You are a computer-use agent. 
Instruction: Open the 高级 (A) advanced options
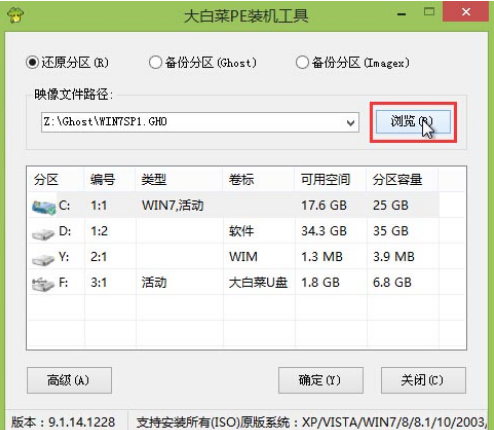(x=69, y=380)
